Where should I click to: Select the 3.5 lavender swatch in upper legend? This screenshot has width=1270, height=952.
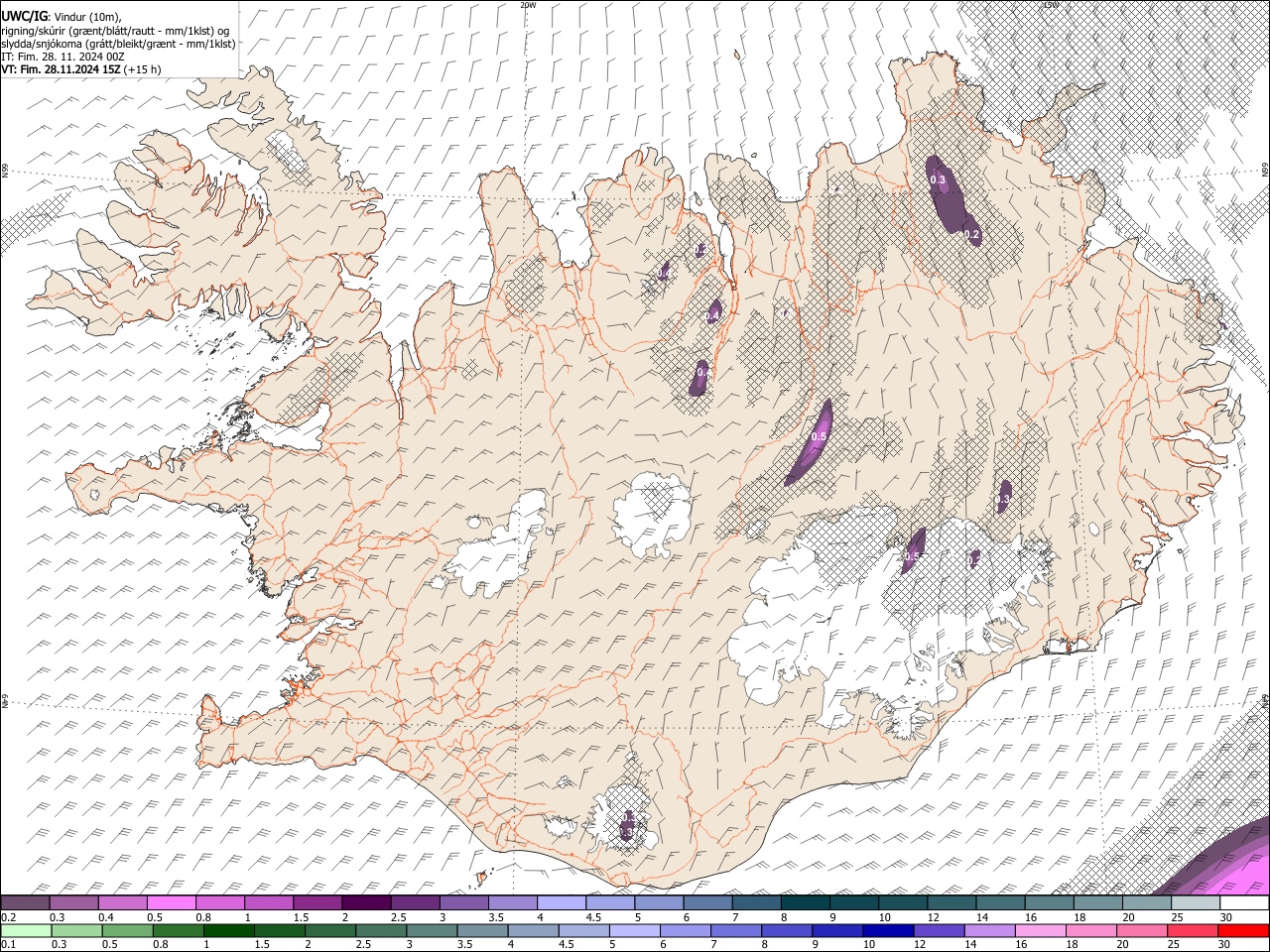[x=512, y=902]
